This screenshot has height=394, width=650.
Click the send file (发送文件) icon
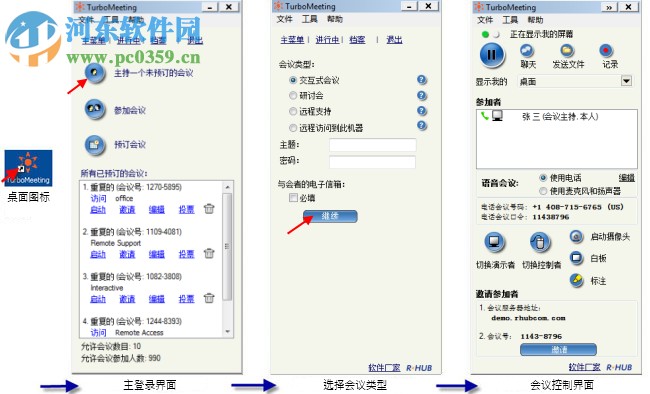567,51
